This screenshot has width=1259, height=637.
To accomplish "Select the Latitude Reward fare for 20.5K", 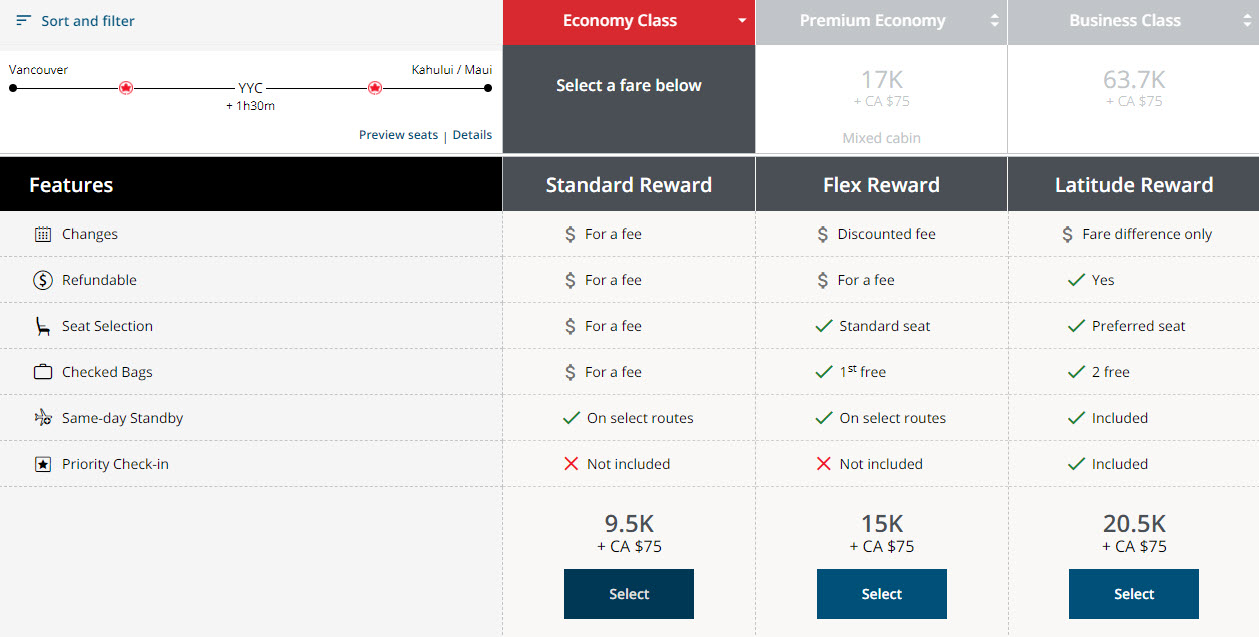I will tap(1133, 593).
